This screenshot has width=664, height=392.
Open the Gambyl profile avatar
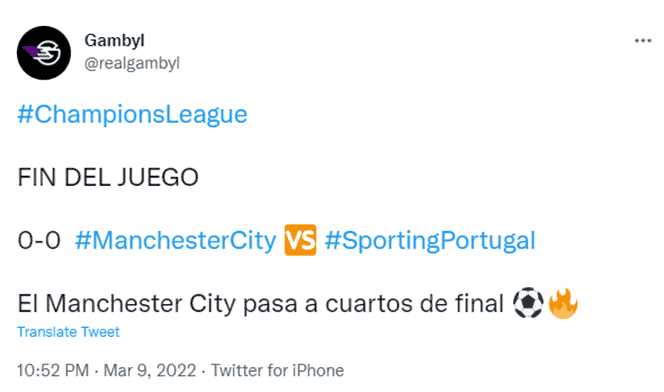[x=44, y=53]
